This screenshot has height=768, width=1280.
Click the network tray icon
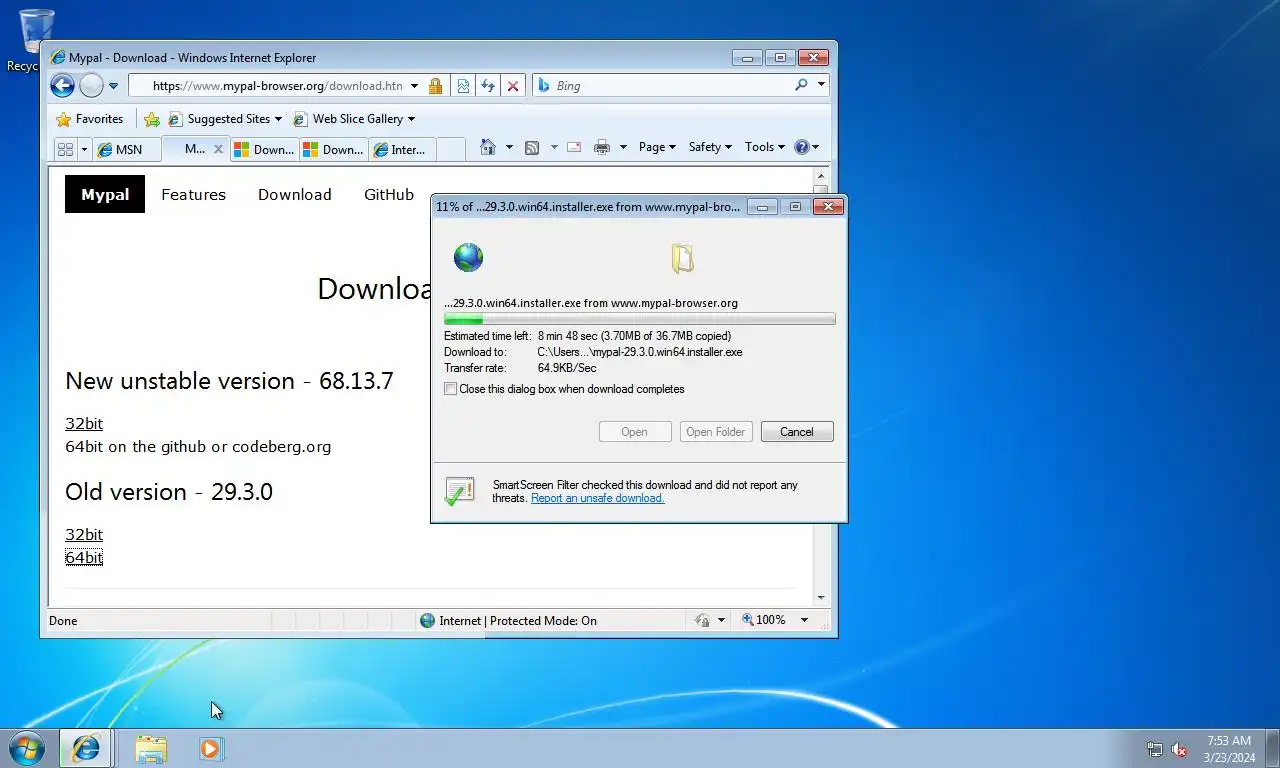pyautogui.click(x=1155, y=749)
